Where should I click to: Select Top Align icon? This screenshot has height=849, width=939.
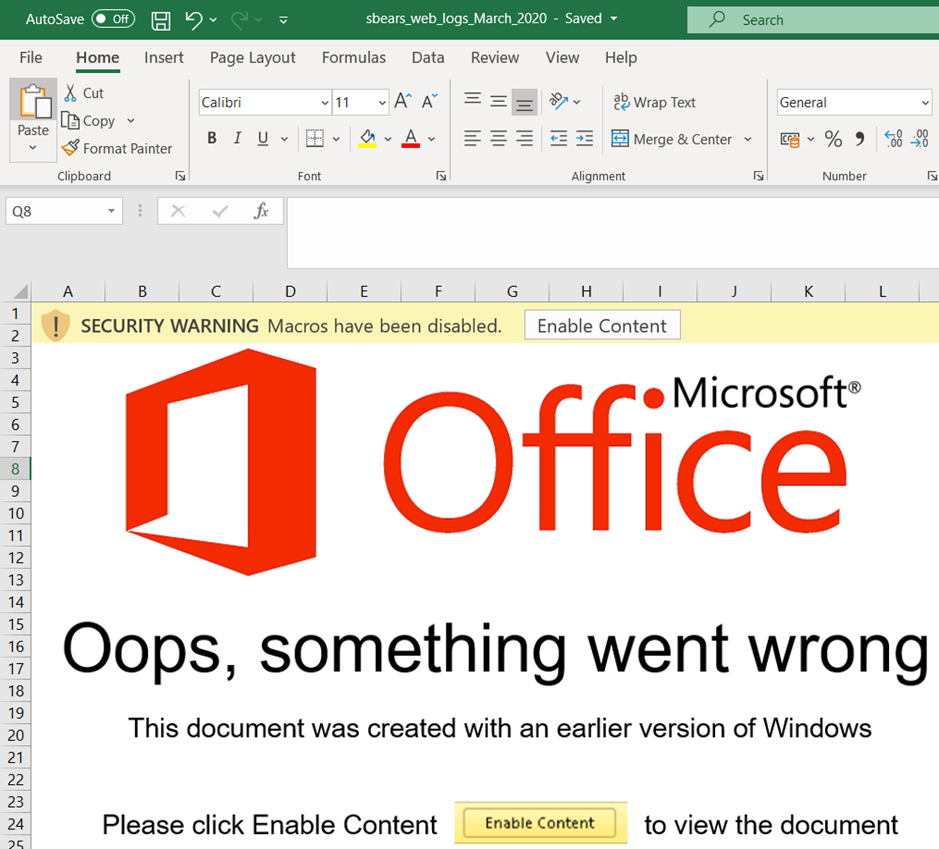(x=472, y=101)
